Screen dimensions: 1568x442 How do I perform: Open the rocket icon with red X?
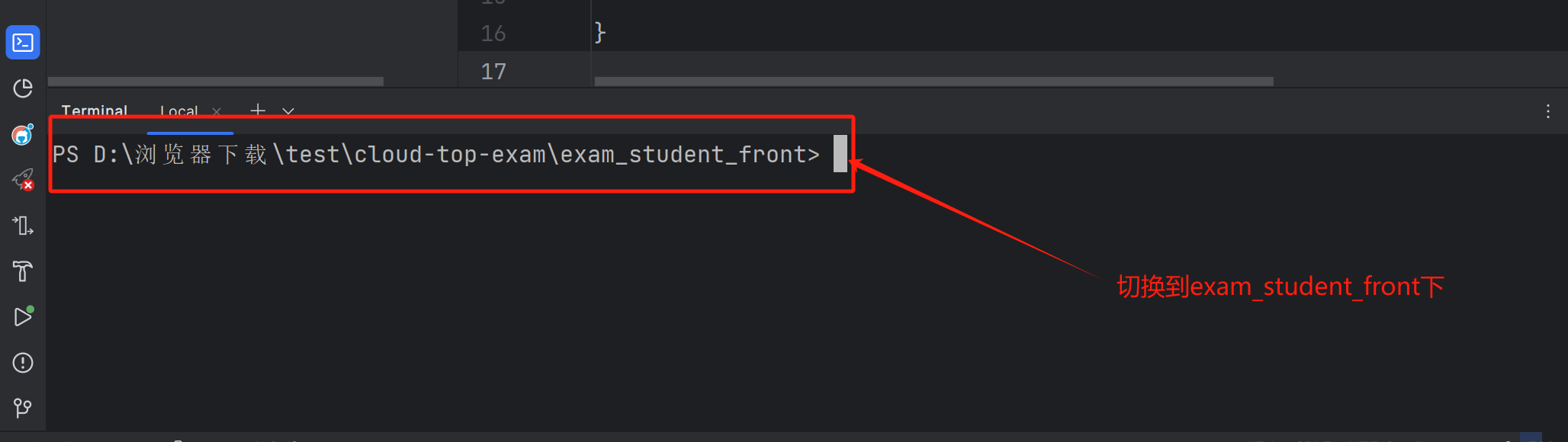point(23,180)
